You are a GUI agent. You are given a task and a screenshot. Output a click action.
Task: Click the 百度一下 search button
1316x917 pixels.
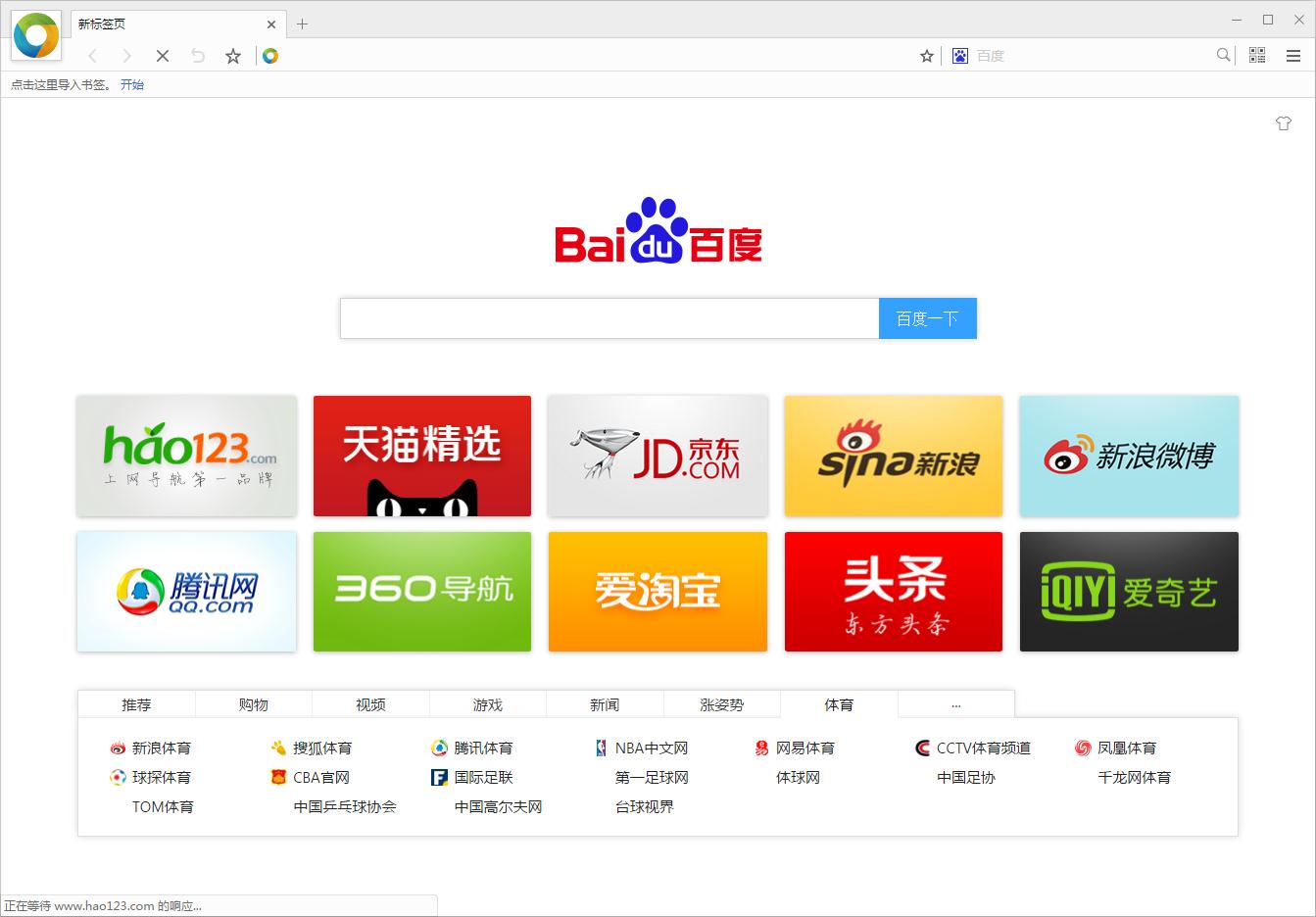click(928, 318)
